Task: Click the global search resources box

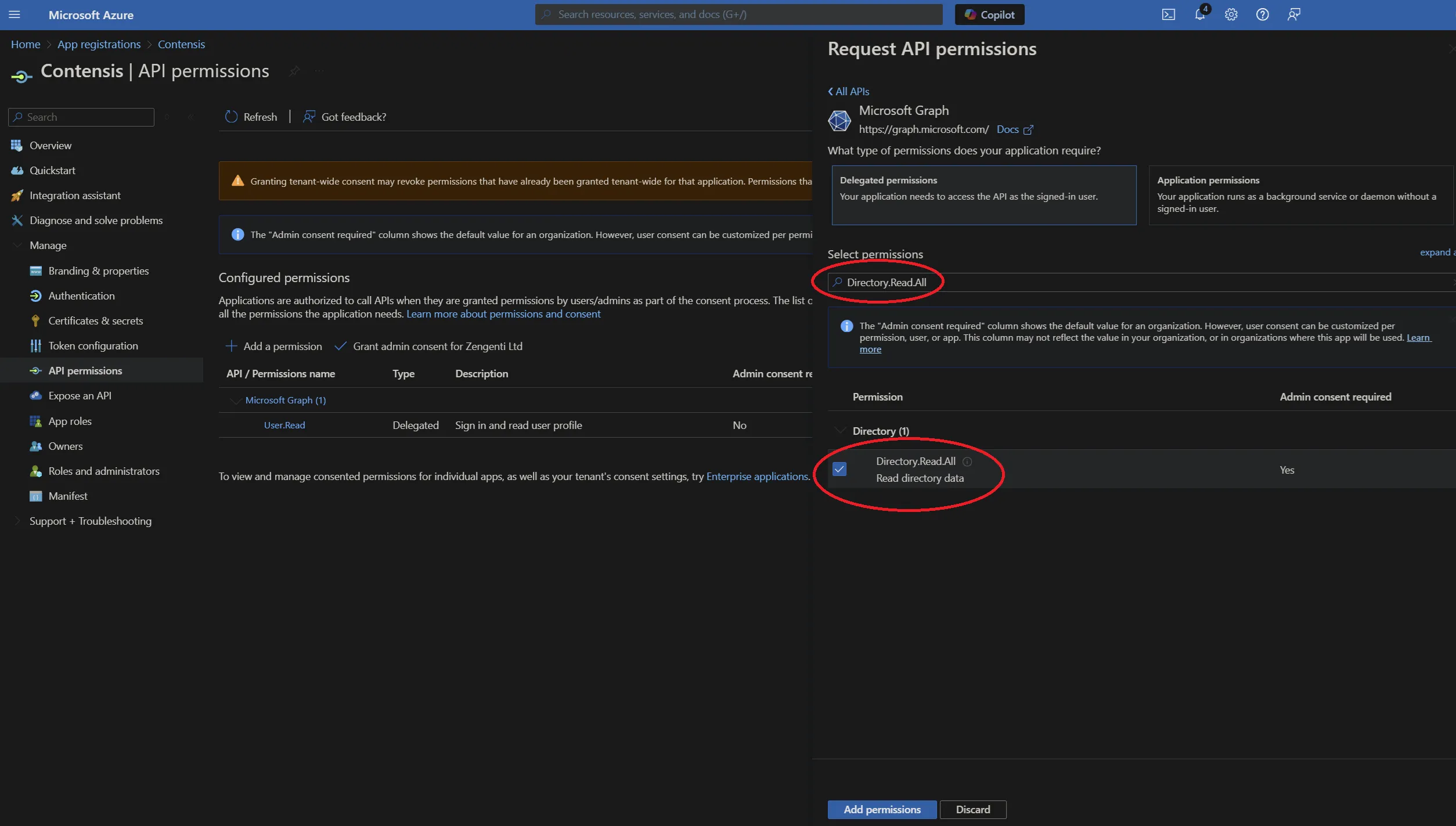Action: [738, 15]
